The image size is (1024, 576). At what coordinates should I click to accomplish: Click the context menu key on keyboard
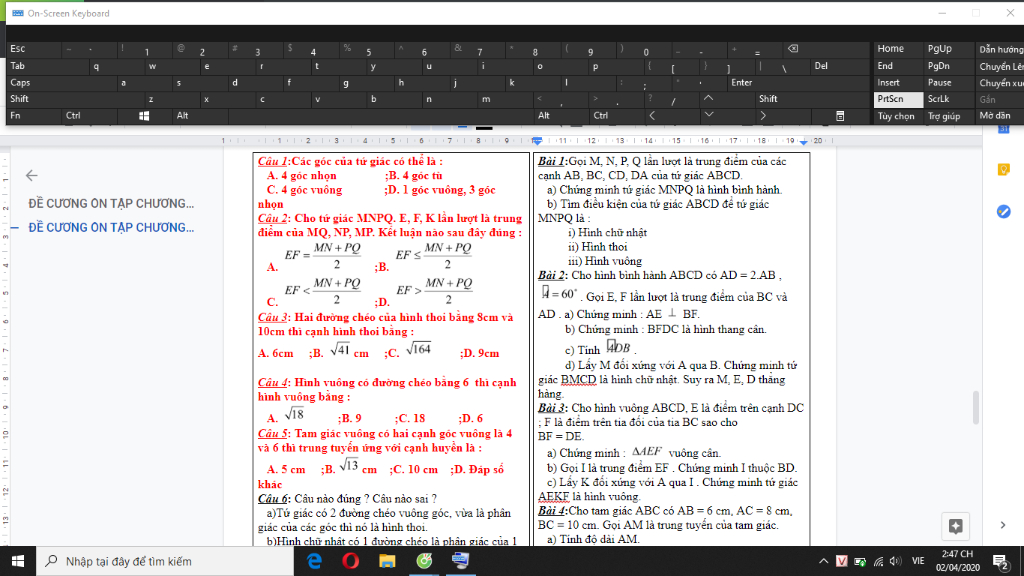tap(840, 116)
